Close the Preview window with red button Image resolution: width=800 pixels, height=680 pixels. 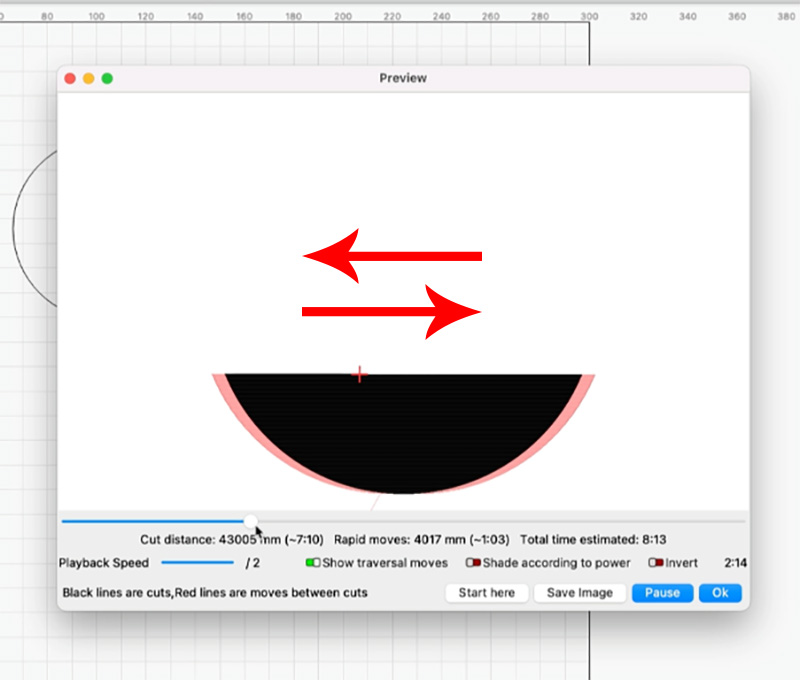(x=70, y=78)
